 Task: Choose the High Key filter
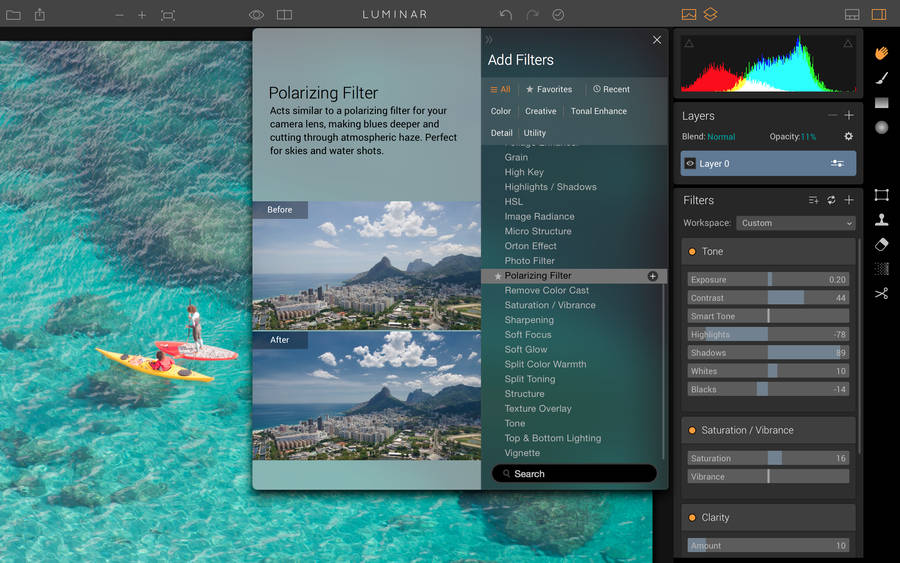524,172
